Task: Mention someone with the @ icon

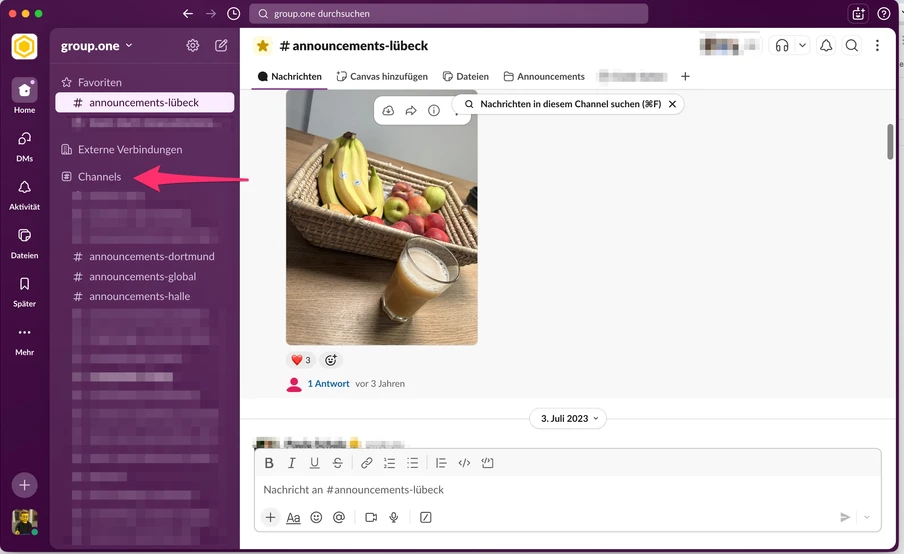Action: (339, 517)
